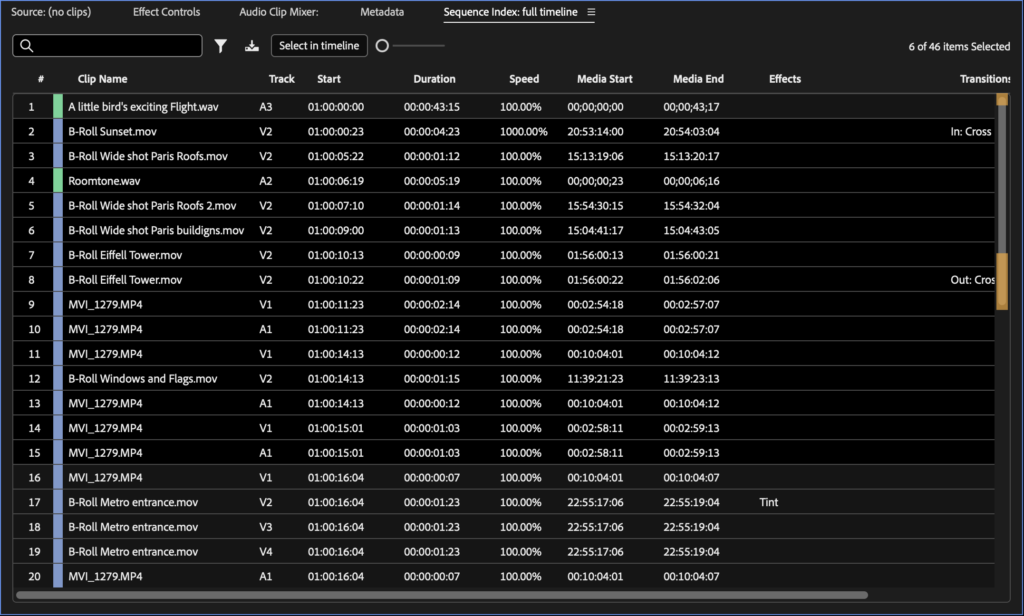This screenshot has height=616, width=1024.
Task: Click the magnifier icon in search box
Action: (x=27, y=46)
